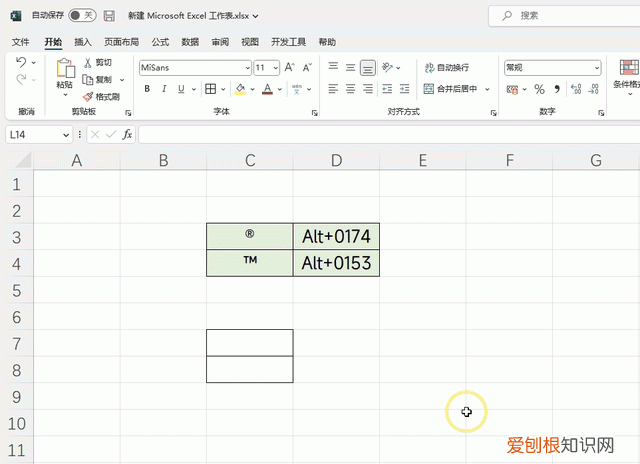Click the text orientation icon
The image size is (640, 464).
387,67
